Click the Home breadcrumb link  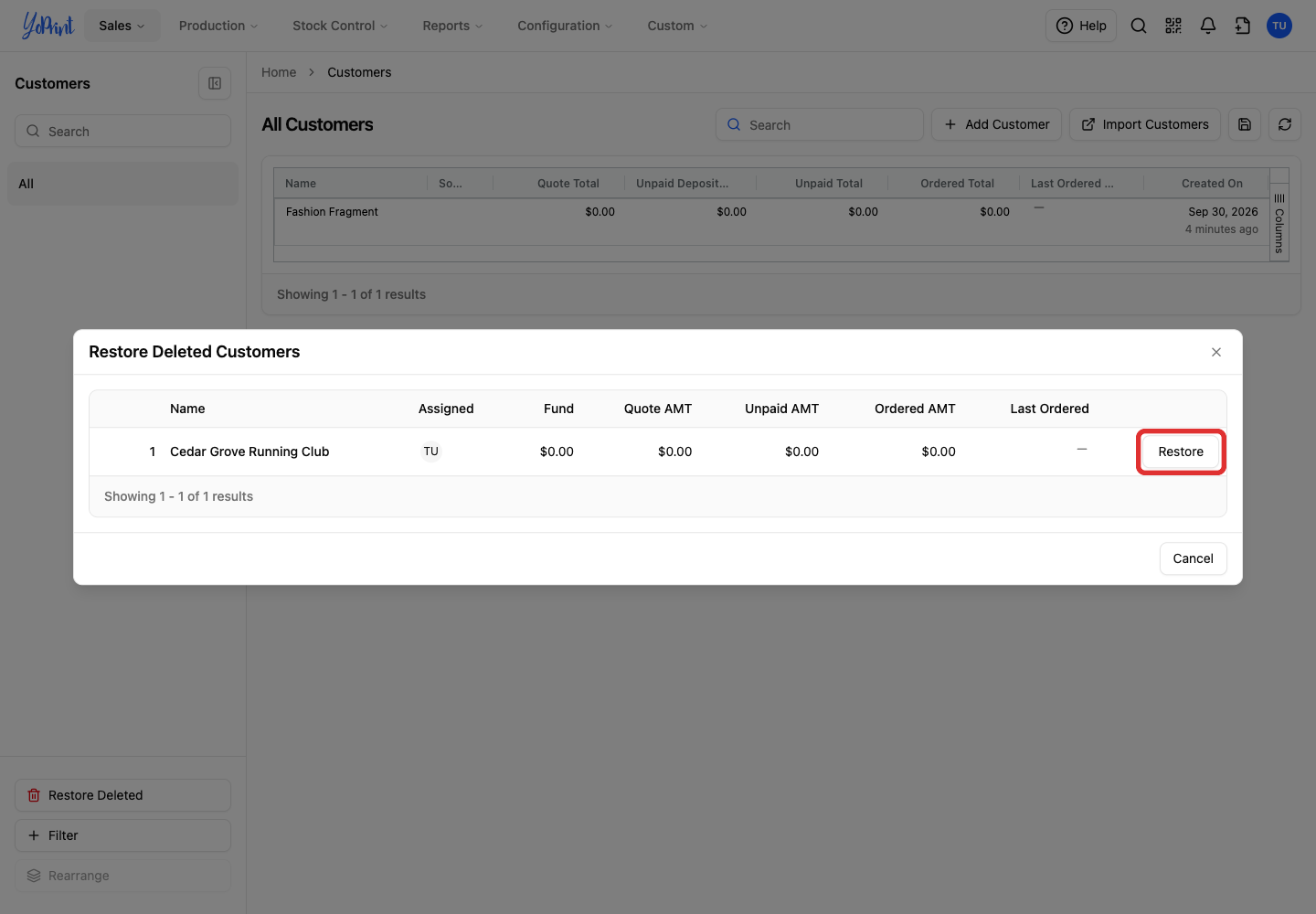point(279,72)
